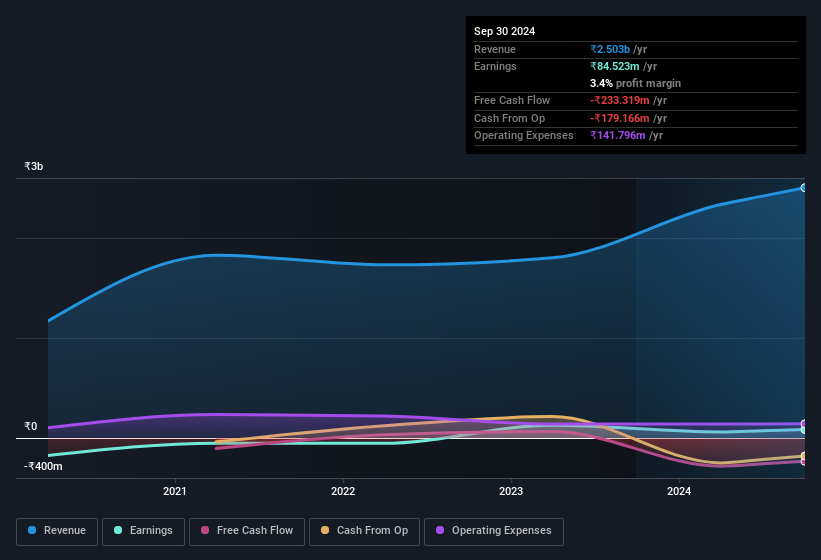Click the ₹141.796m operating expenses value
The image size is (821, 560).
pyautogui.click(x=618, y=135)
